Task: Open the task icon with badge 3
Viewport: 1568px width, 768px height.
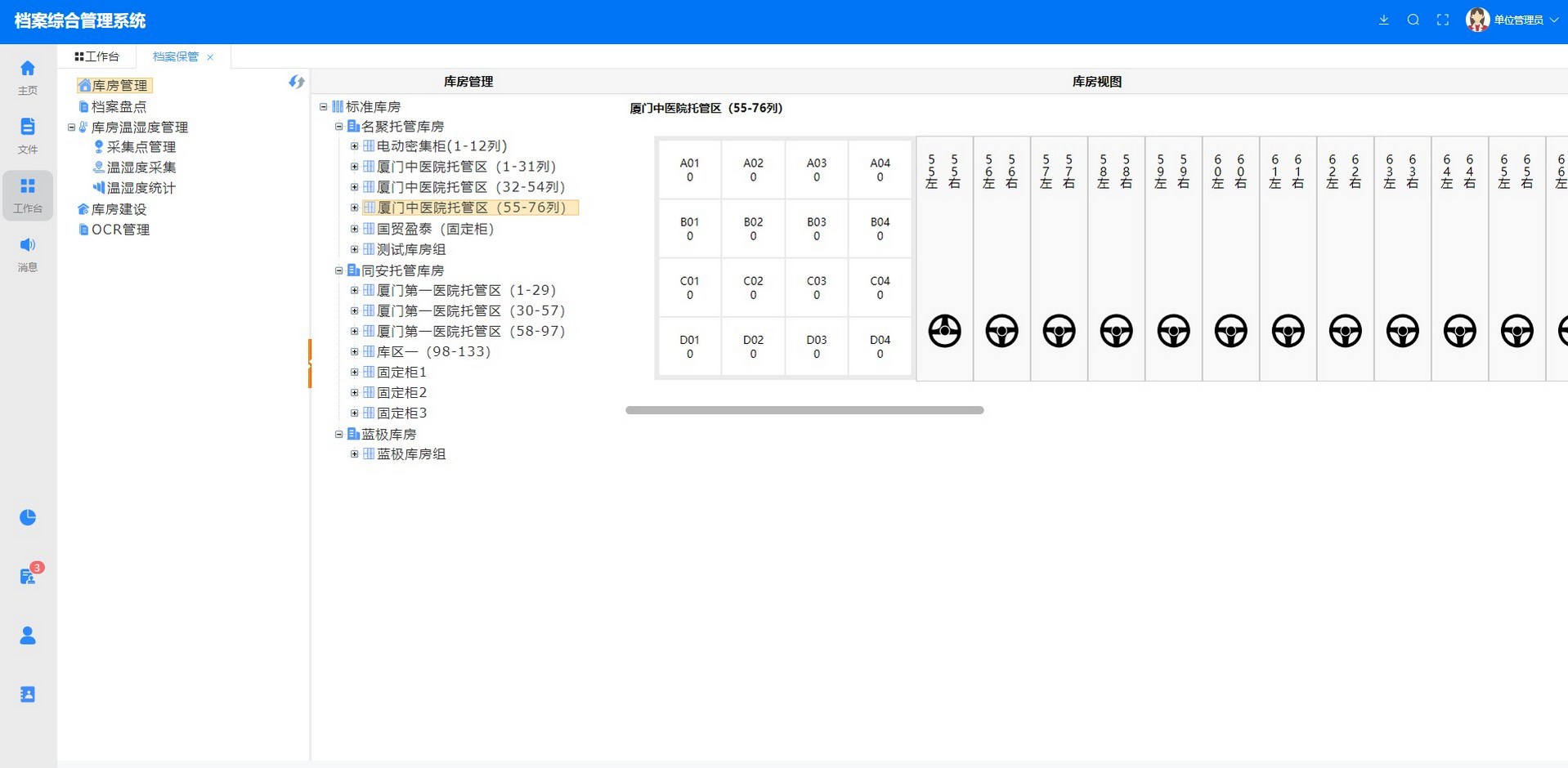Action: tap(28, 576)
